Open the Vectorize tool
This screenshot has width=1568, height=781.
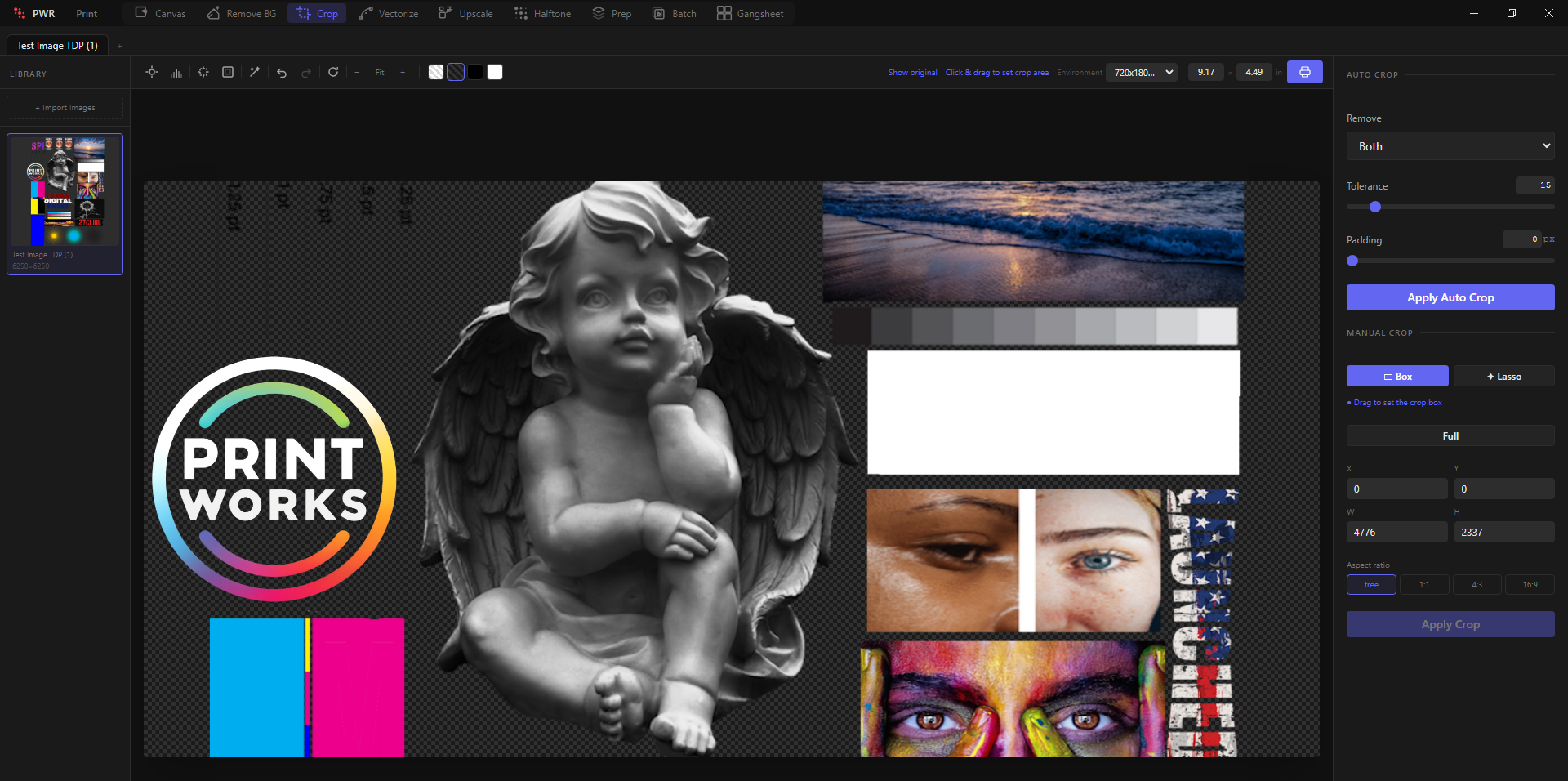click(x=389, y=14)
